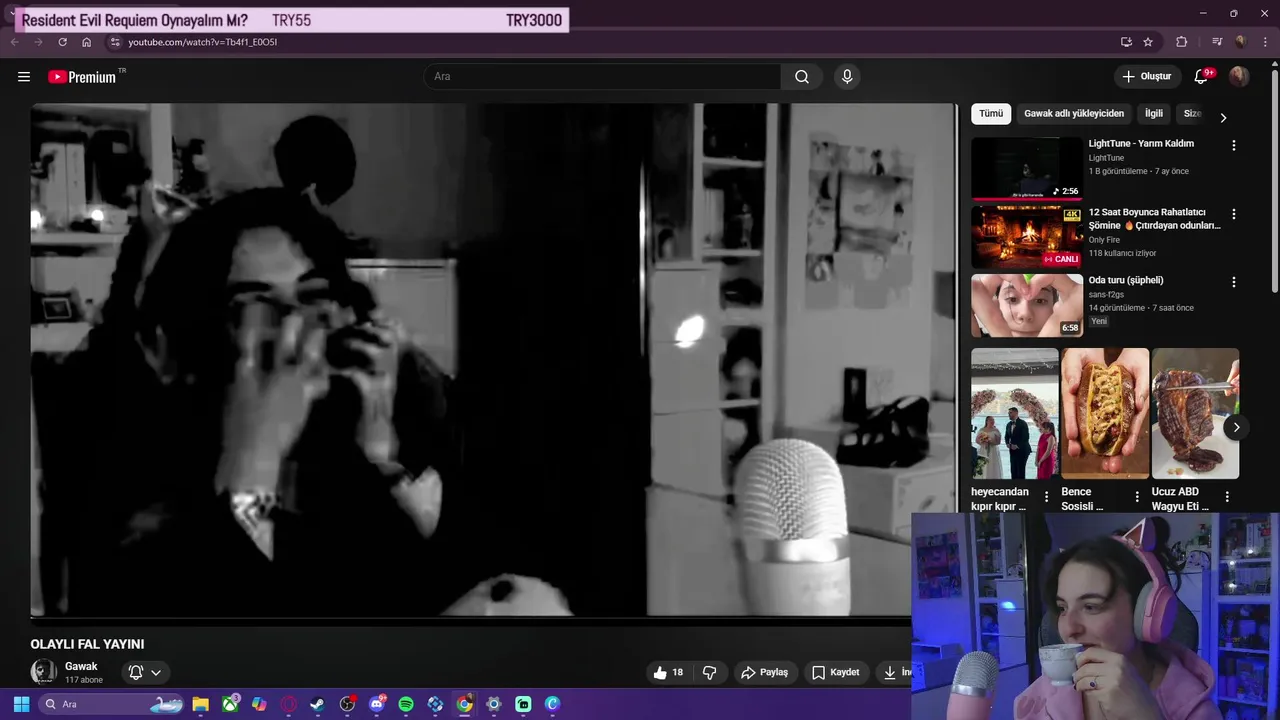Open OBS Studio from taskbar
Viewport: 1280px width, 720px height.
(347, 704)
